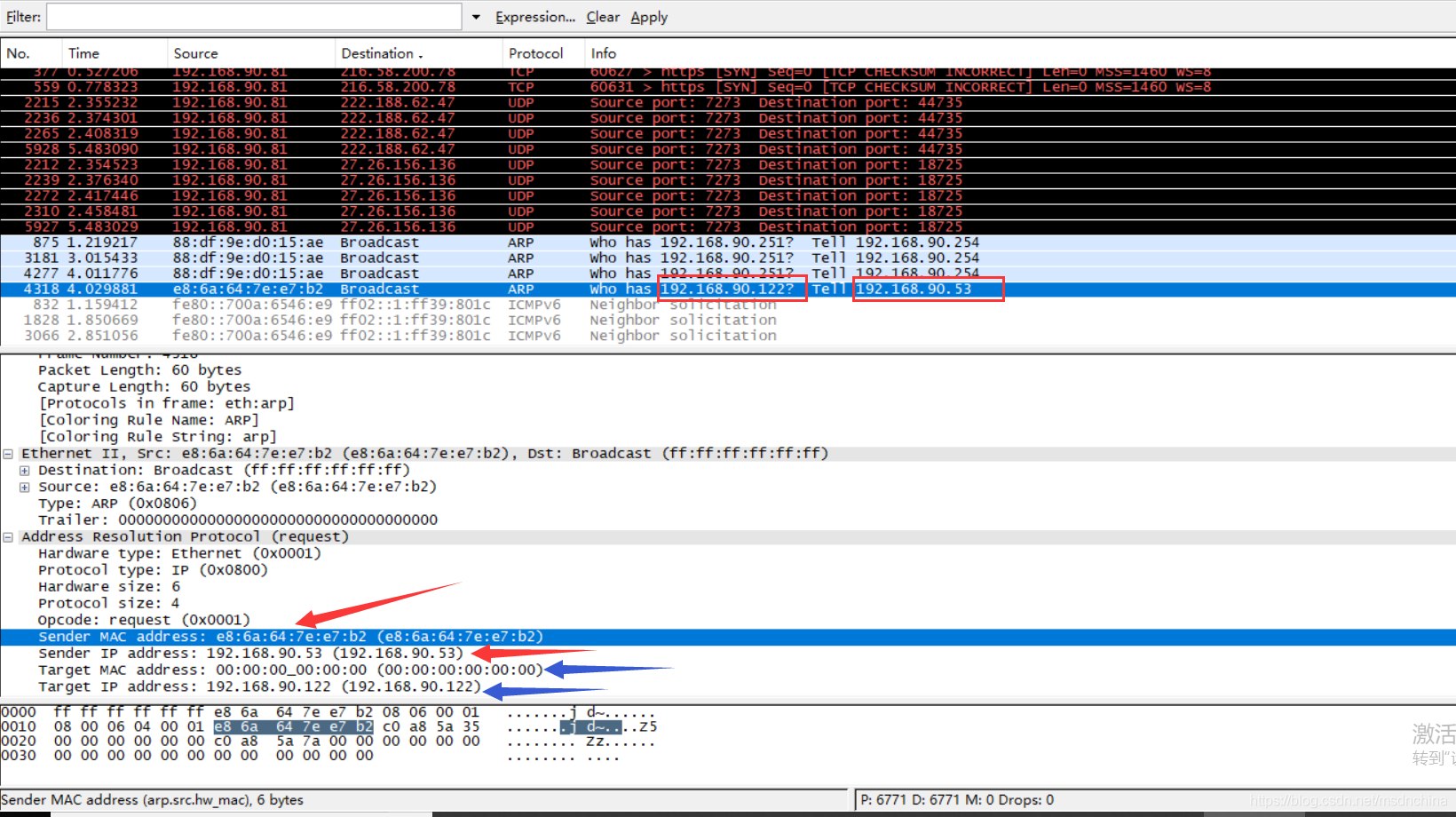Select Sender MAC address line

pos(728,637)
